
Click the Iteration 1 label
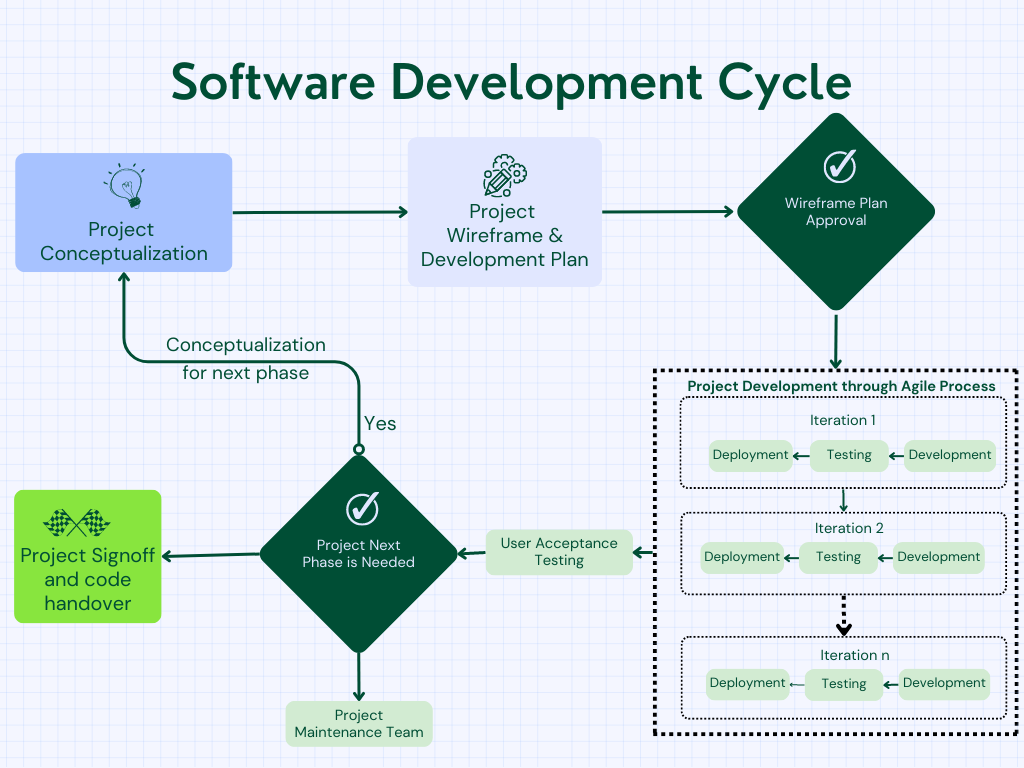(842, 420)
